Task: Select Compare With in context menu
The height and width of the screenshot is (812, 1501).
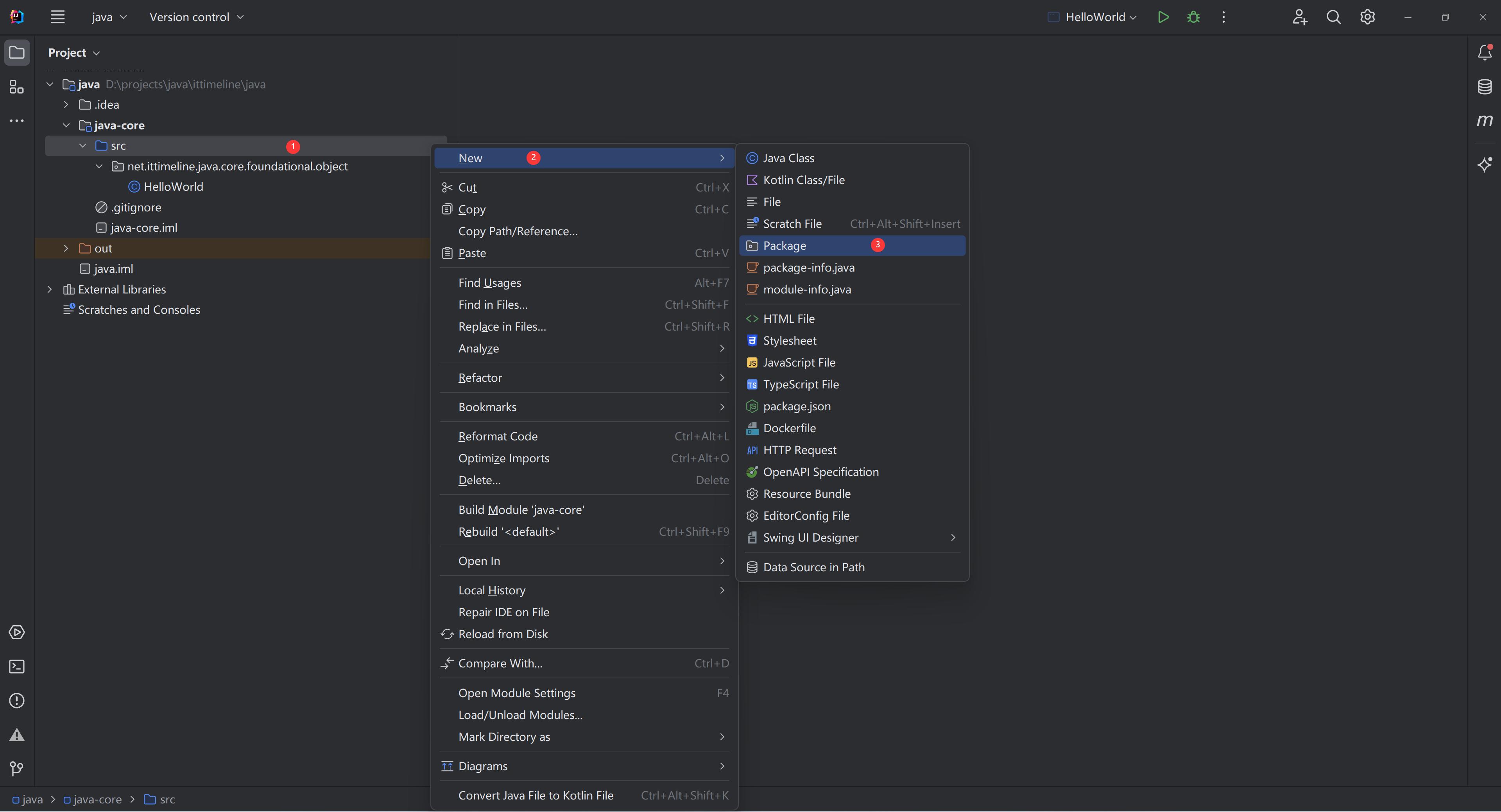Action: tap(584, 664)
